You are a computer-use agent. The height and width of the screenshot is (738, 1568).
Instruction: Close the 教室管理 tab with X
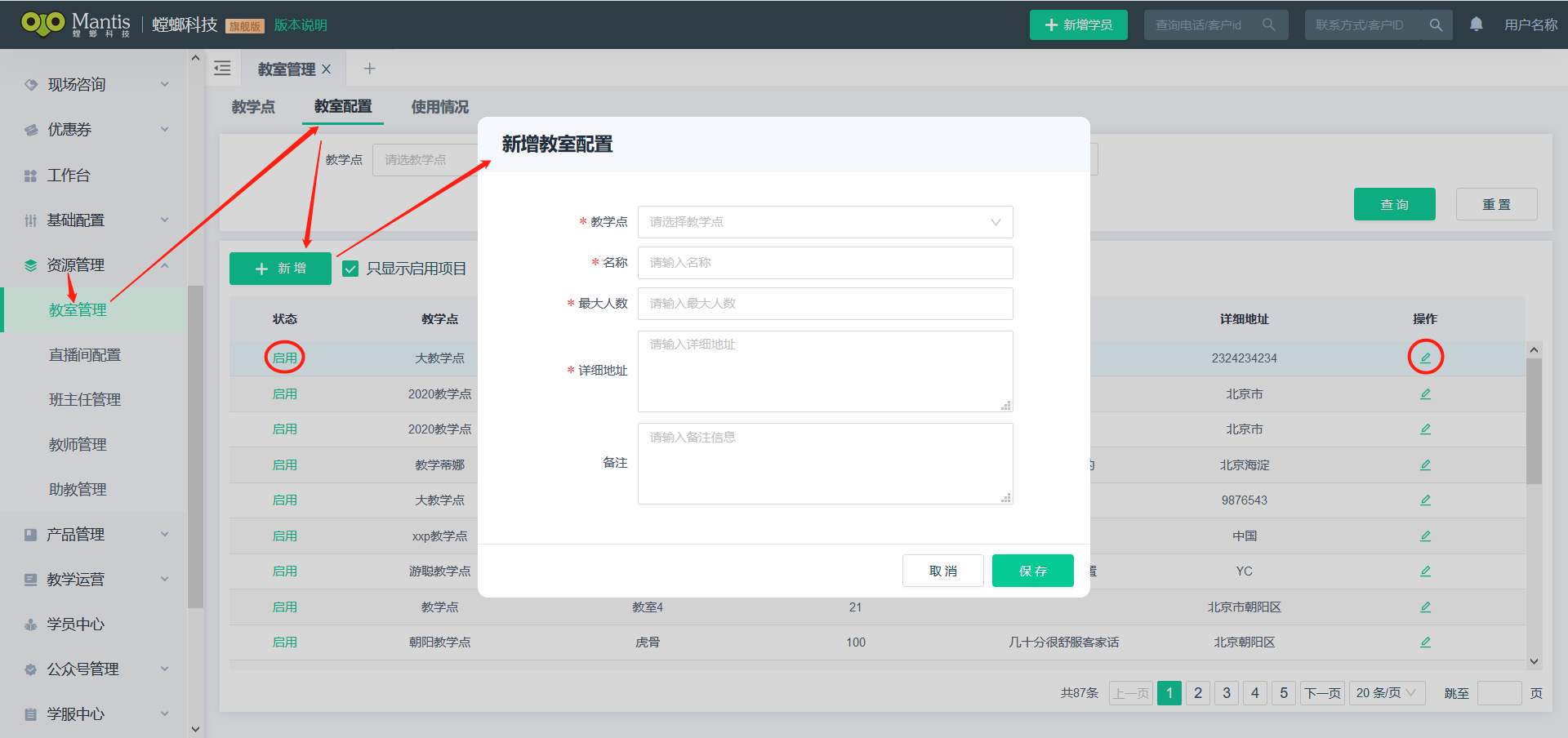pyautogui.click(x=327, y=69)
